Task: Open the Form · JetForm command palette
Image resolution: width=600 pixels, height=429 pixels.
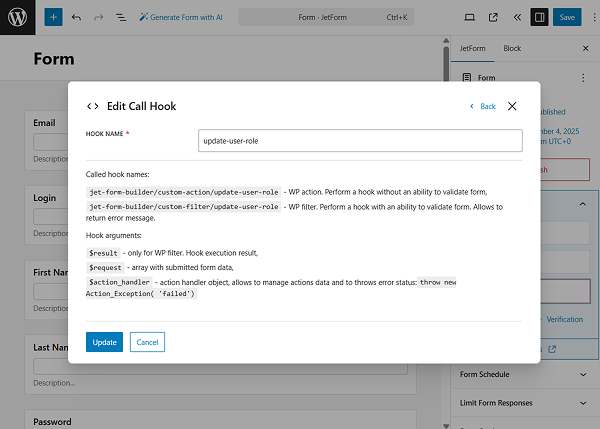Action: 326,17
